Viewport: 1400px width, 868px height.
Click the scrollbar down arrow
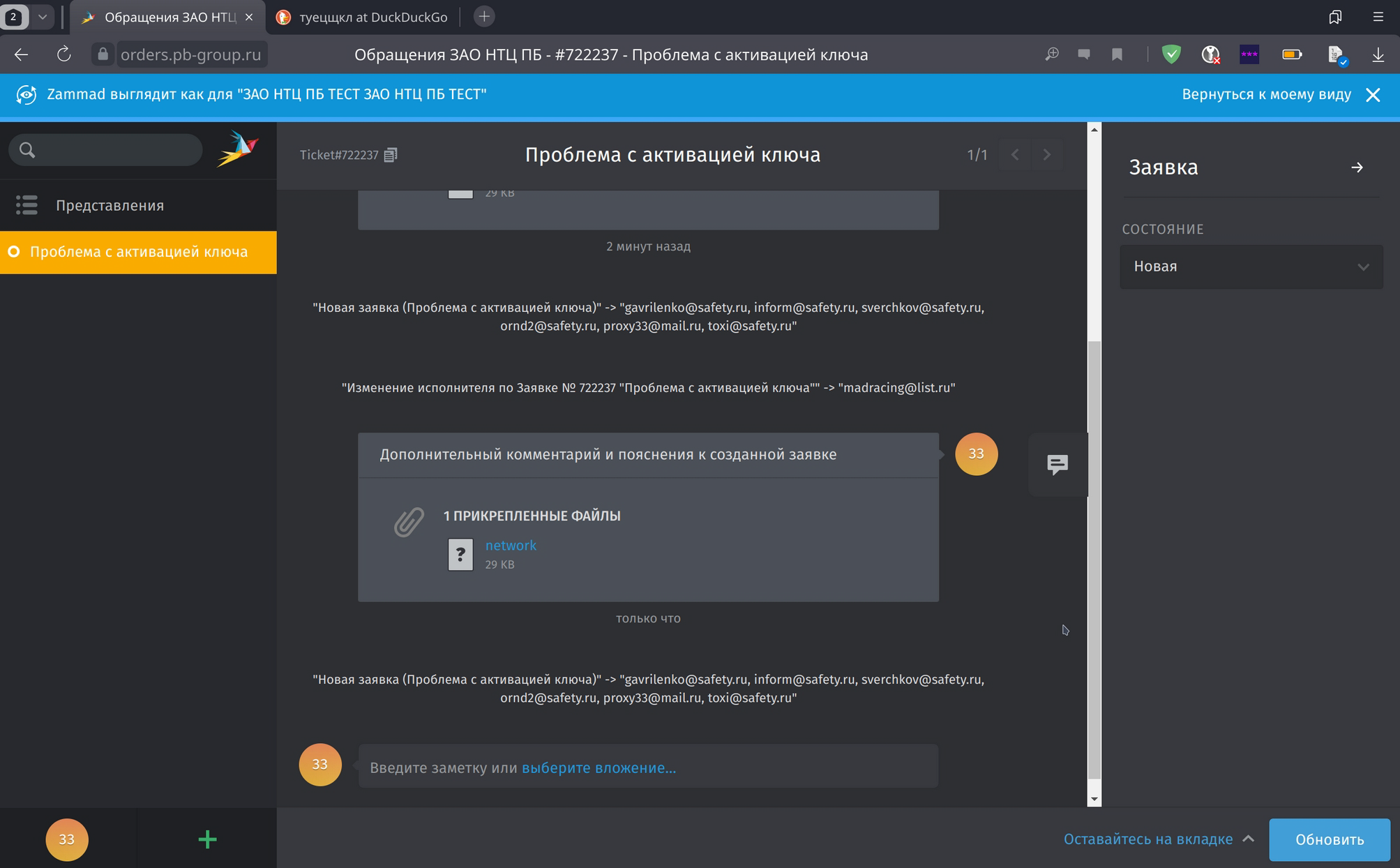tap(1094, 799)
